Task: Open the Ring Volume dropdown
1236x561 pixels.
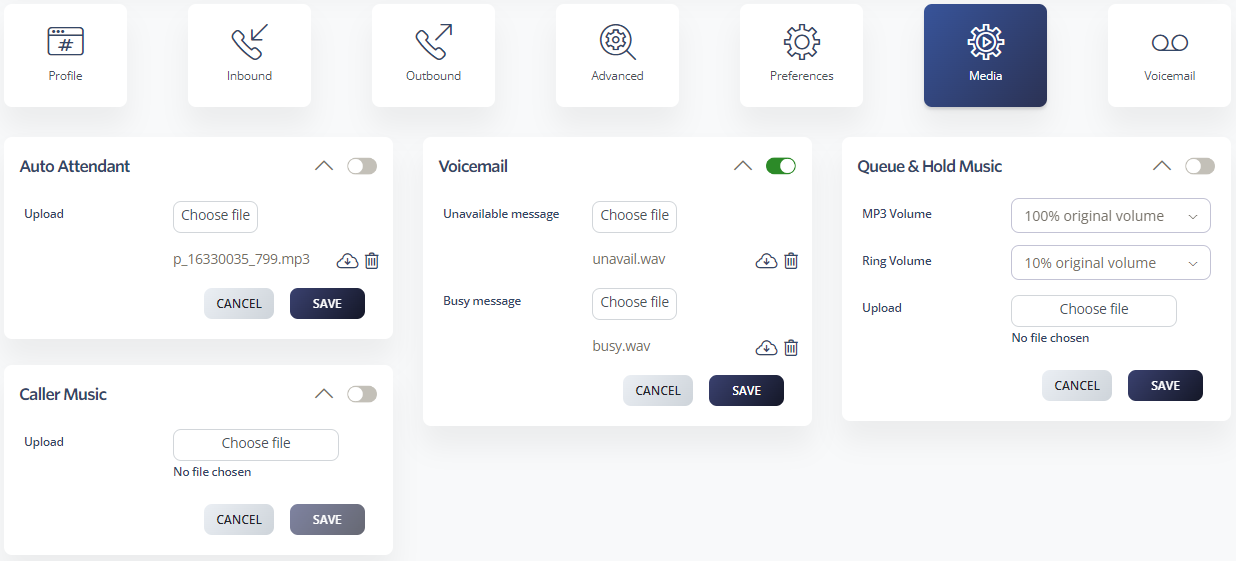Action: [1110, 263]
